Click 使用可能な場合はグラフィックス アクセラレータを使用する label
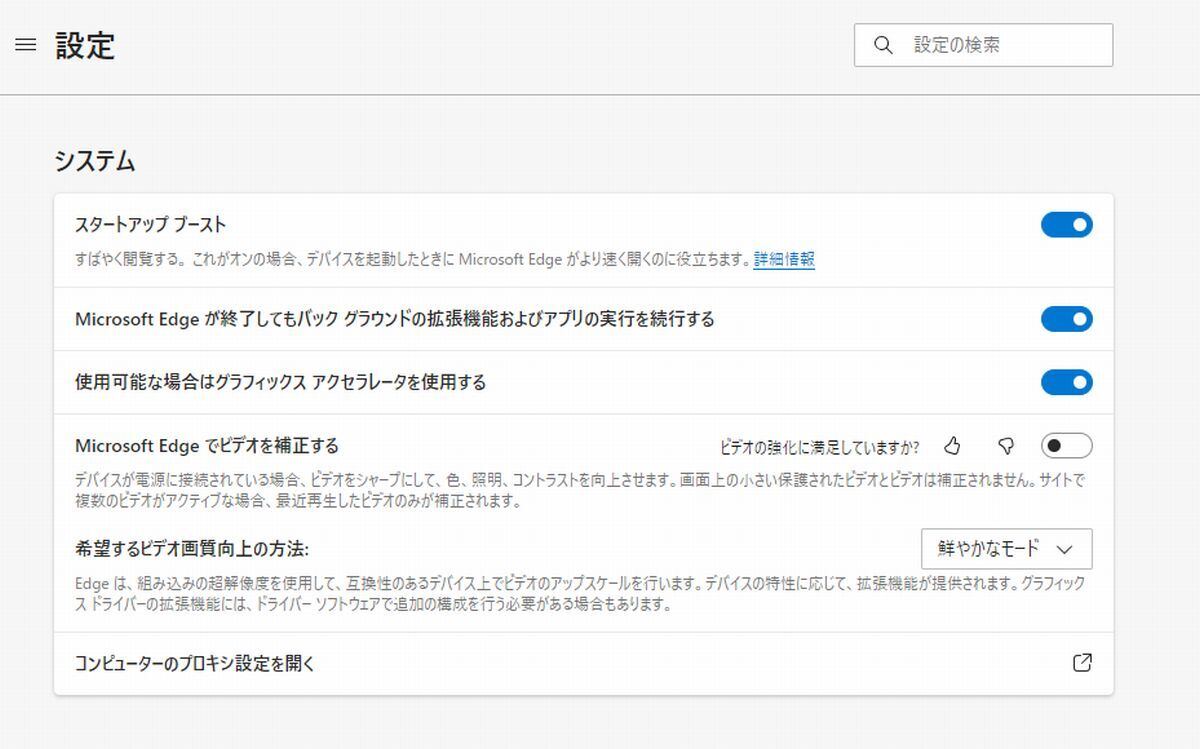The height and width of the screenshot is (749, 1200). pyautogui.click(x=280, y=382)
